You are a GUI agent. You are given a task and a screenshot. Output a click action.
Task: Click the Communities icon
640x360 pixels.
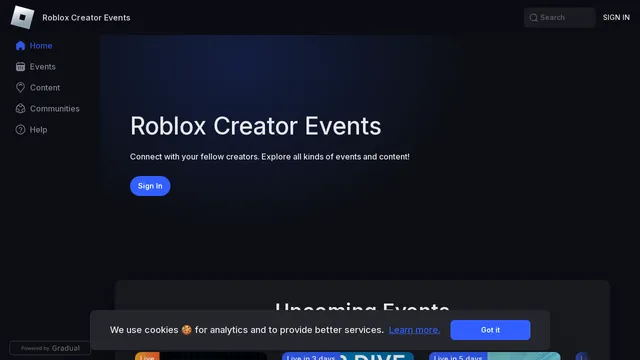[20, 109]
